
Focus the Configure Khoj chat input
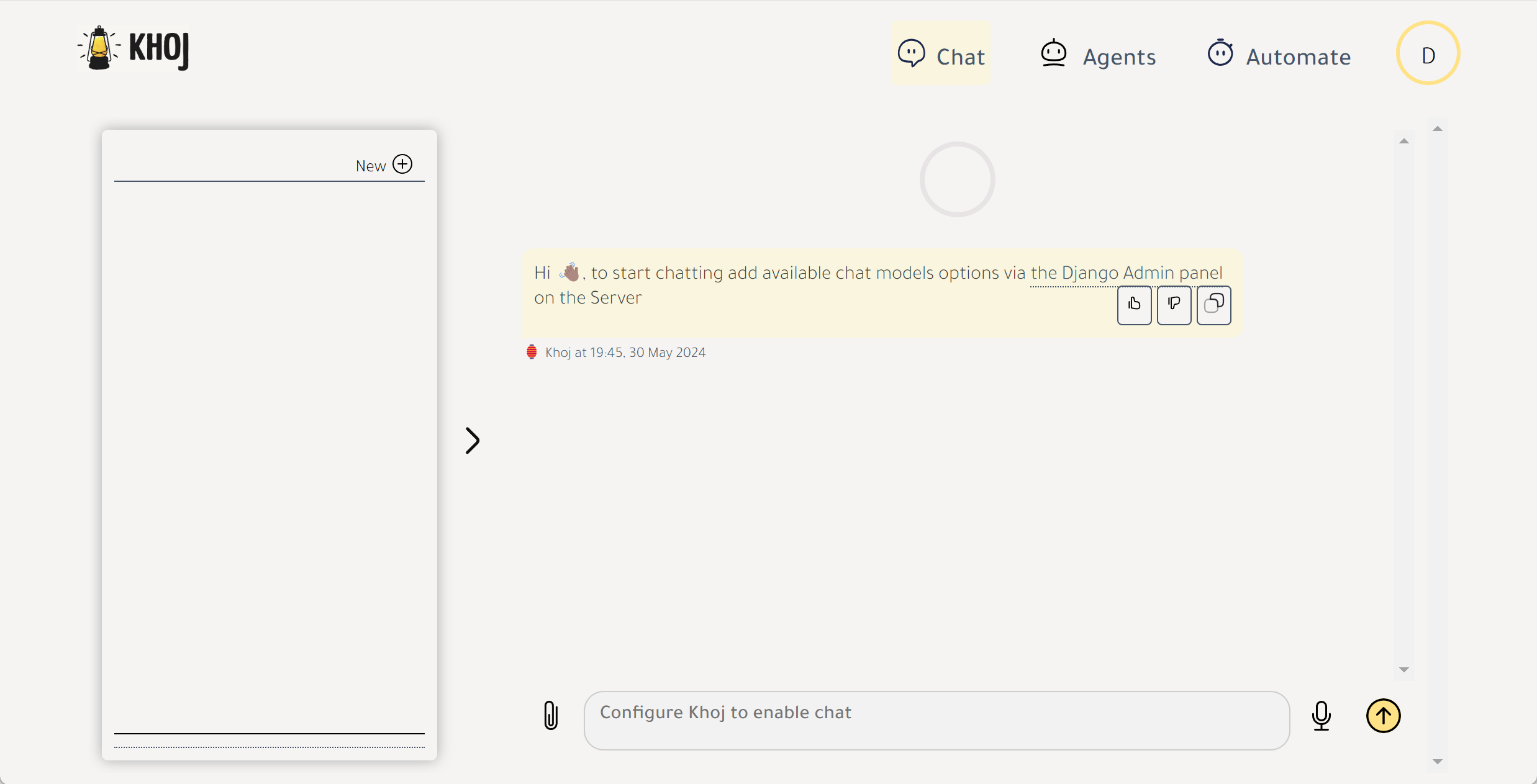point(936,720)
